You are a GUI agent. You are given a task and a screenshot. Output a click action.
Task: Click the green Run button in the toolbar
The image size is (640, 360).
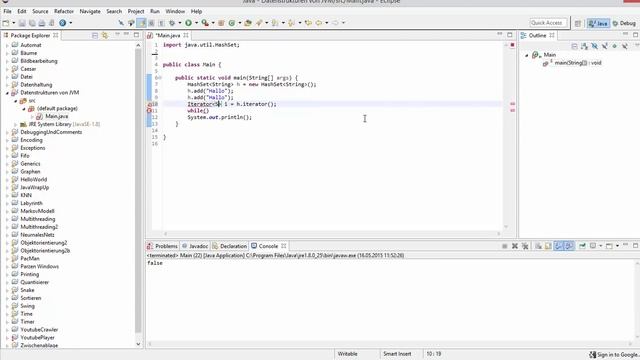[188, 23]
